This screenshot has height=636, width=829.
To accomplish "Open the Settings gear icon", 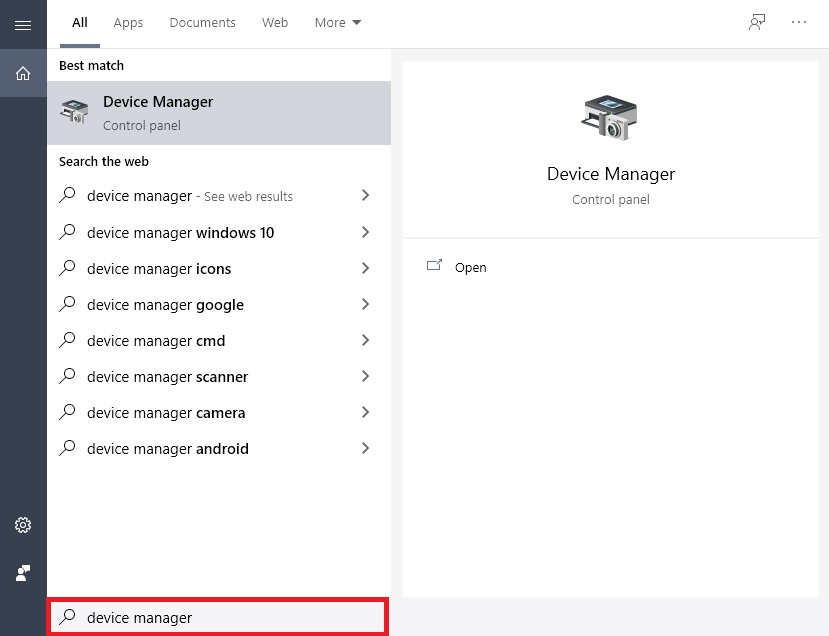I will [23, 525].
